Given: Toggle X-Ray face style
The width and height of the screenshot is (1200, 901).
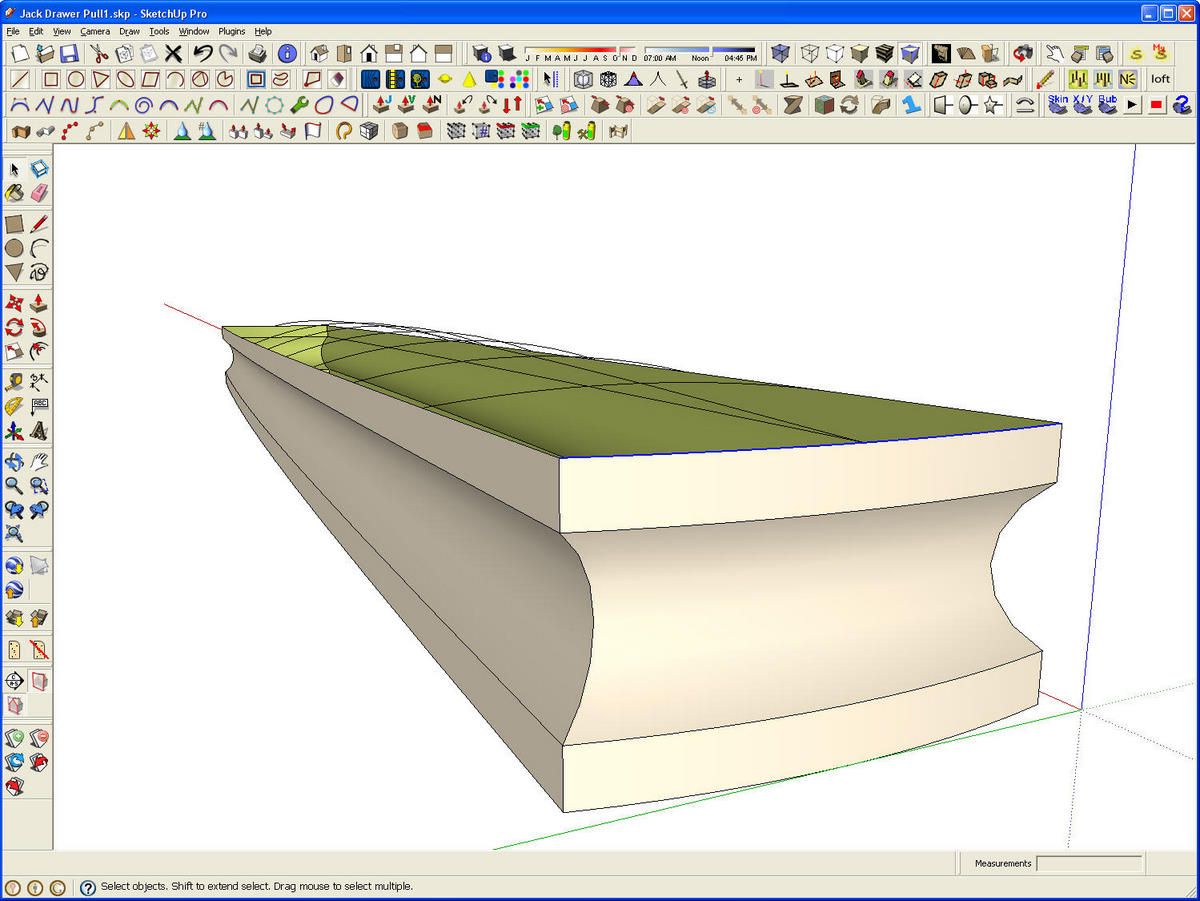Looking at the screenshot, I should [x=781, y=54].
